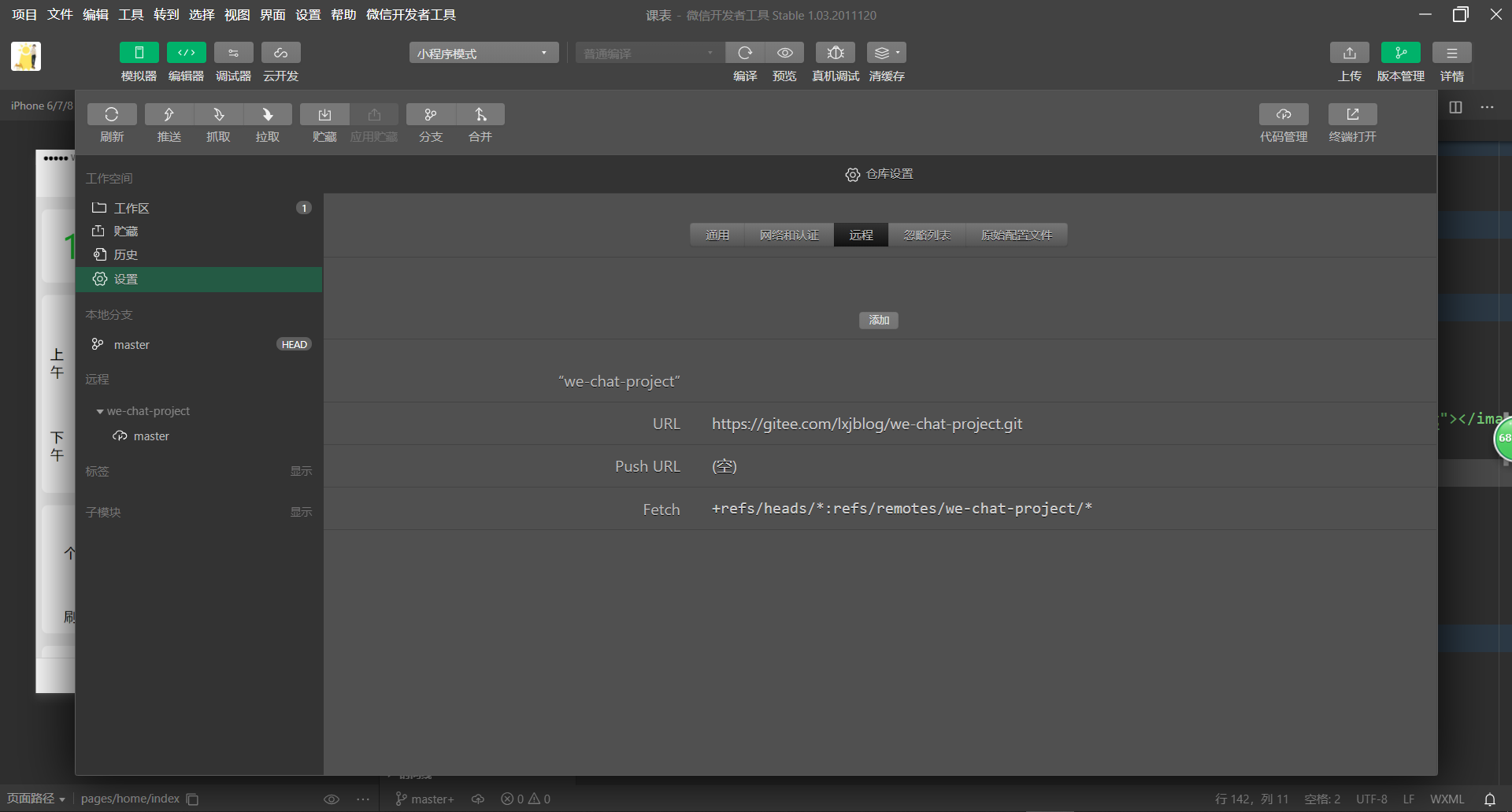Screen dimensions: 1512x812
Task: Click the 拉取 pull icon
Action: [268, 114]
